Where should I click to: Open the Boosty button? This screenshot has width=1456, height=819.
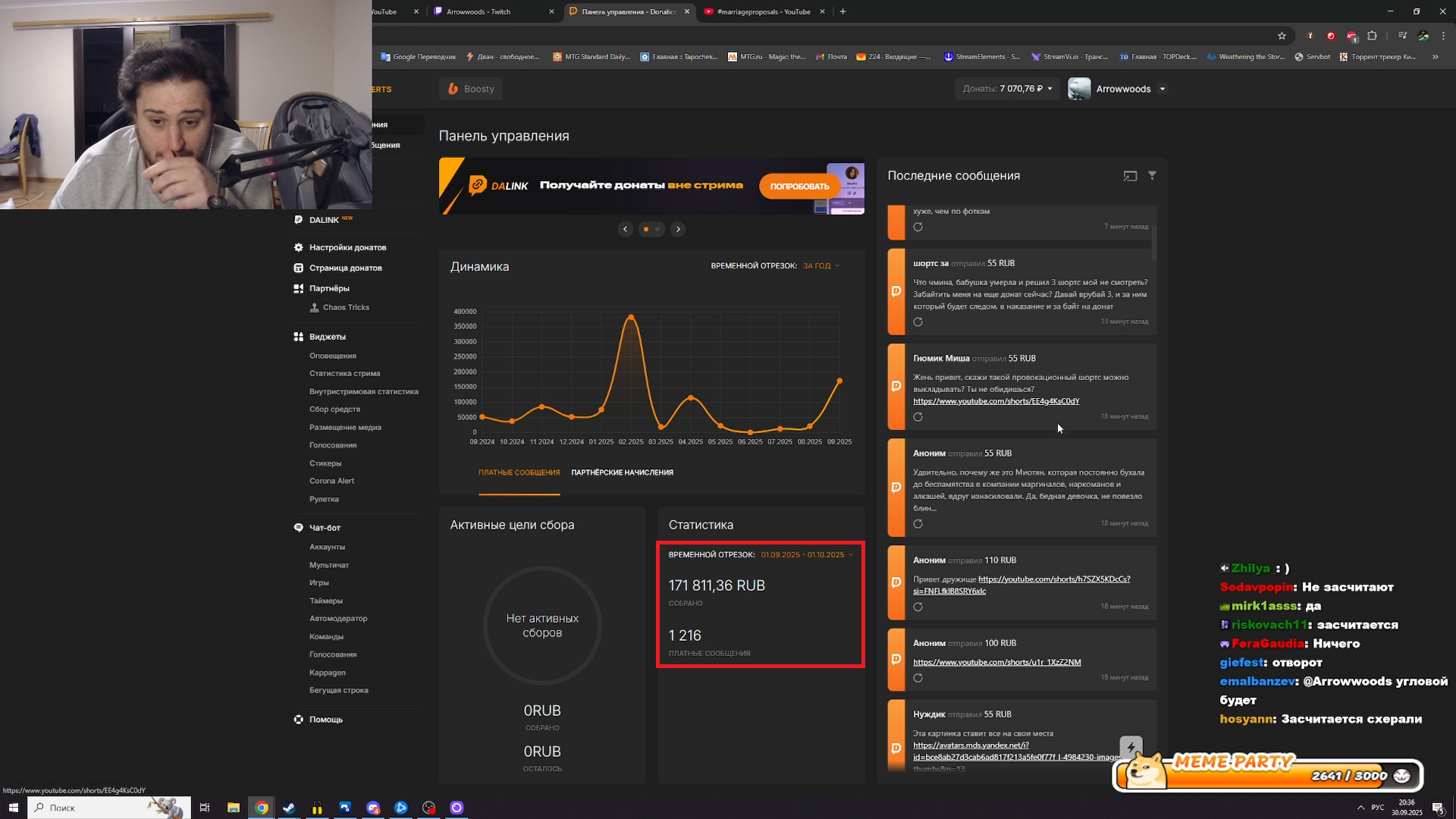click(471, 89)
